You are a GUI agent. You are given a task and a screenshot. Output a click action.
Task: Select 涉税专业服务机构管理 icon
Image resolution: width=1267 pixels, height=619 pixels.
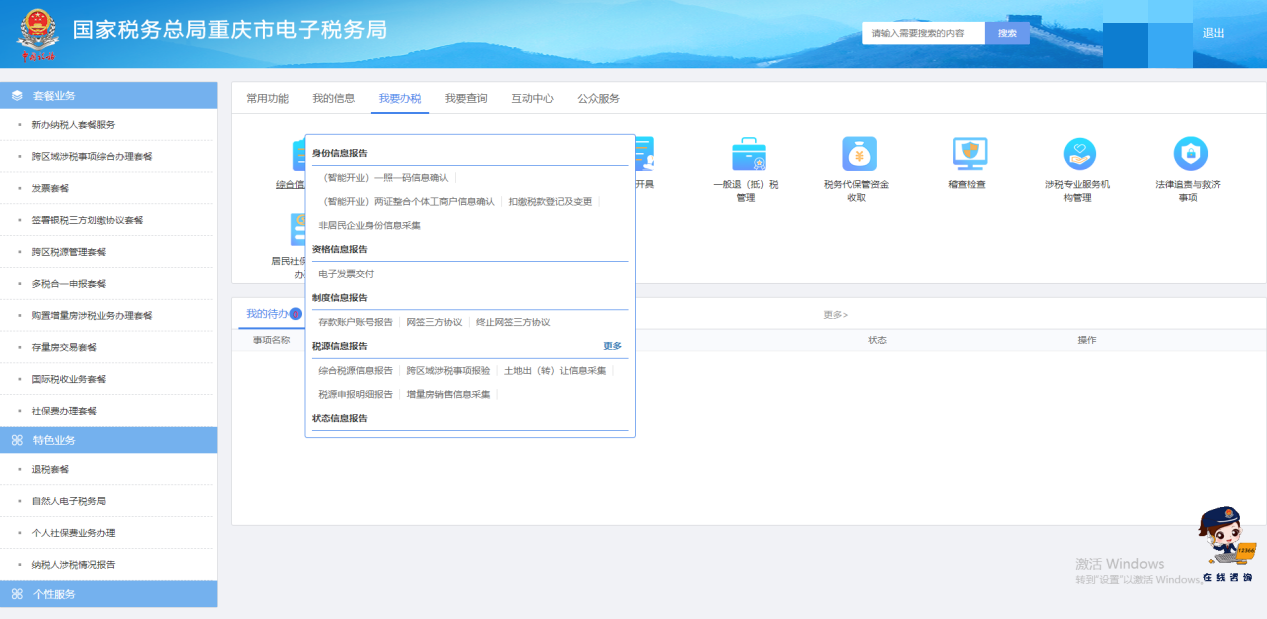click(x=1079, y=155)
